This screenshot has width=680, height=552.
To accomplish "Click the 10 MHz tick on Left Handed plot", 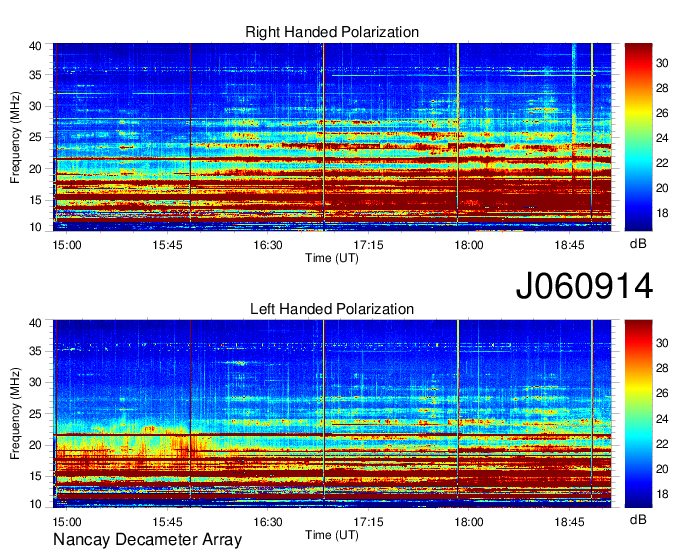I will click(x=35, y=504).
